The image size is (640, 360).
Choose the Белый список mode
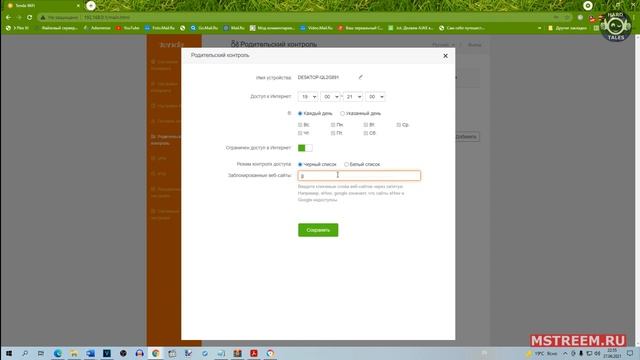tap(346, 164)
